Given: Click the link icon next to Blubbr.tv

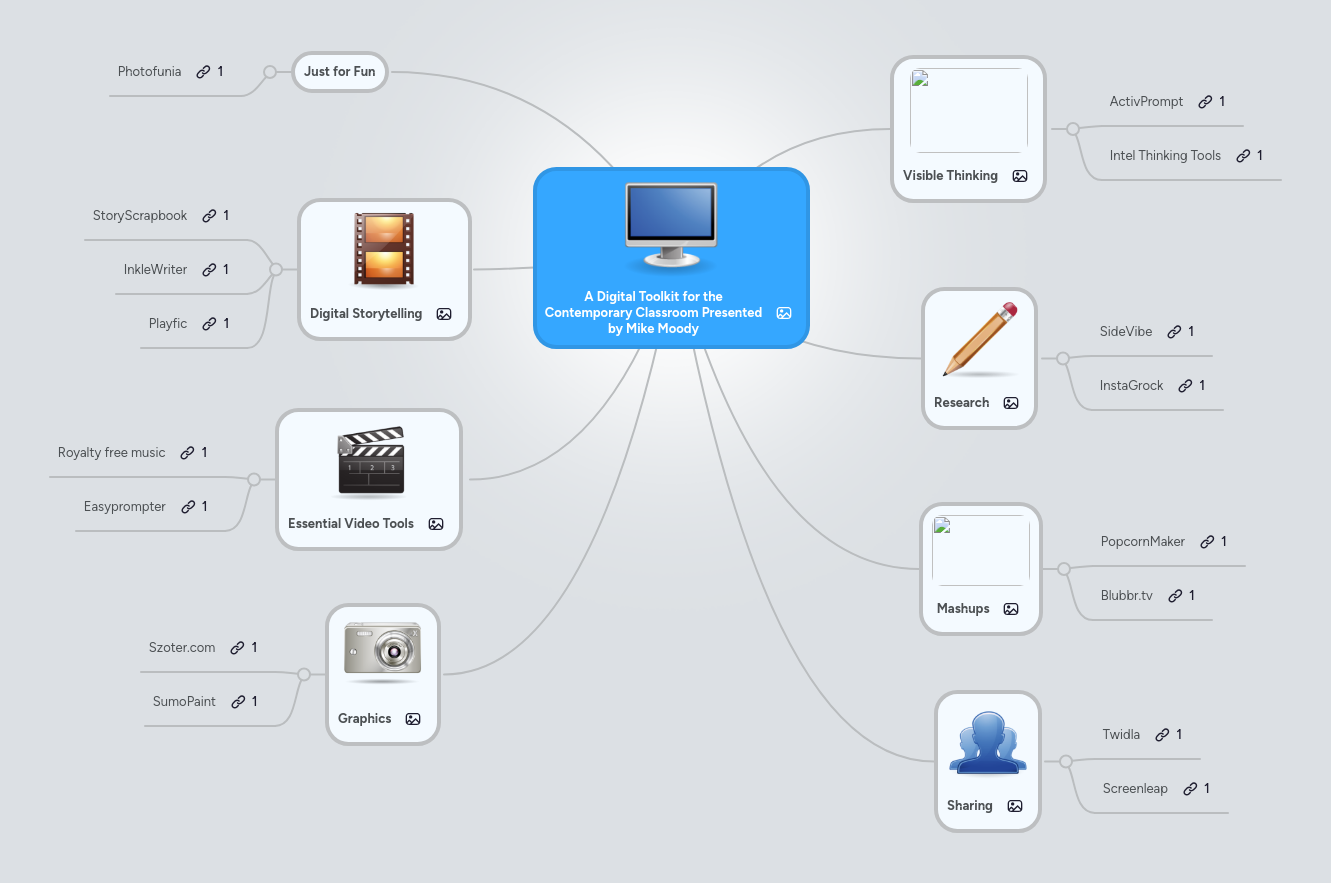Looking at the screenshot, I should click(x=1175, y=596).
